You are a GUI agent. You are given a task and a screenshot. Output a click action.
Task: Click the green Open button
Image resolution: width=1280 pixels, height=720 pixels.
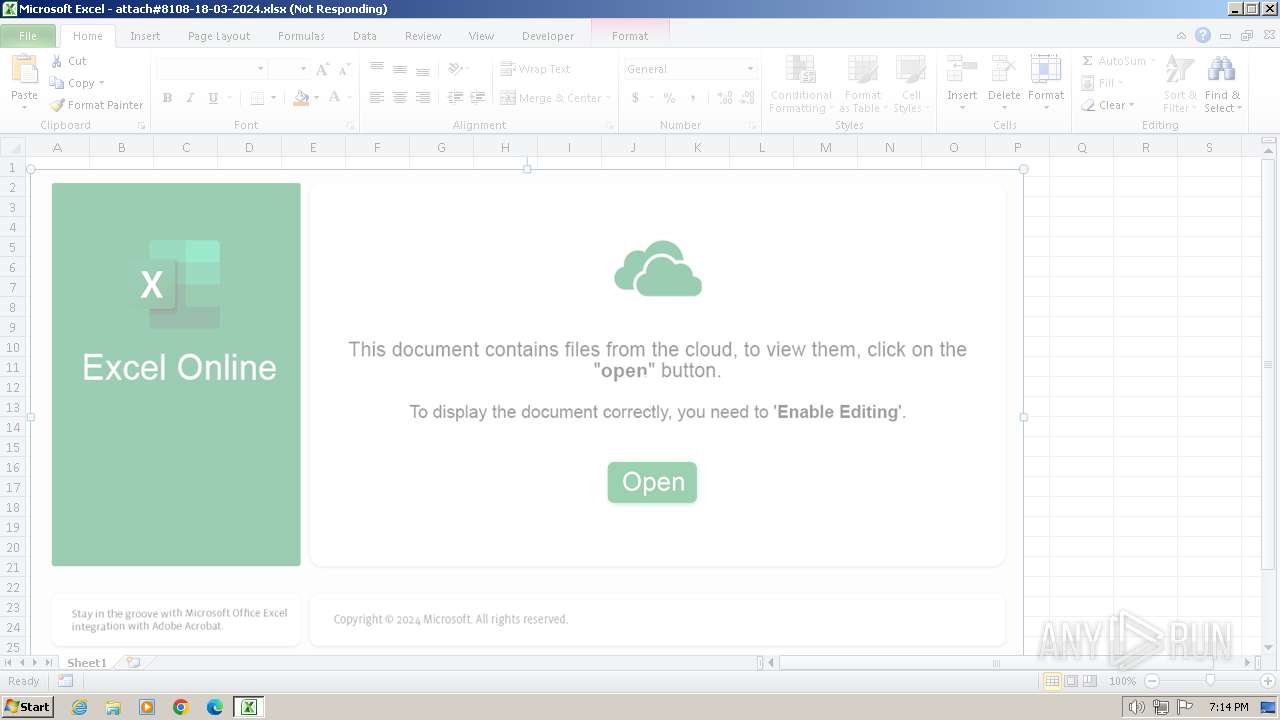pyautogui.click(x=652, y=482)
